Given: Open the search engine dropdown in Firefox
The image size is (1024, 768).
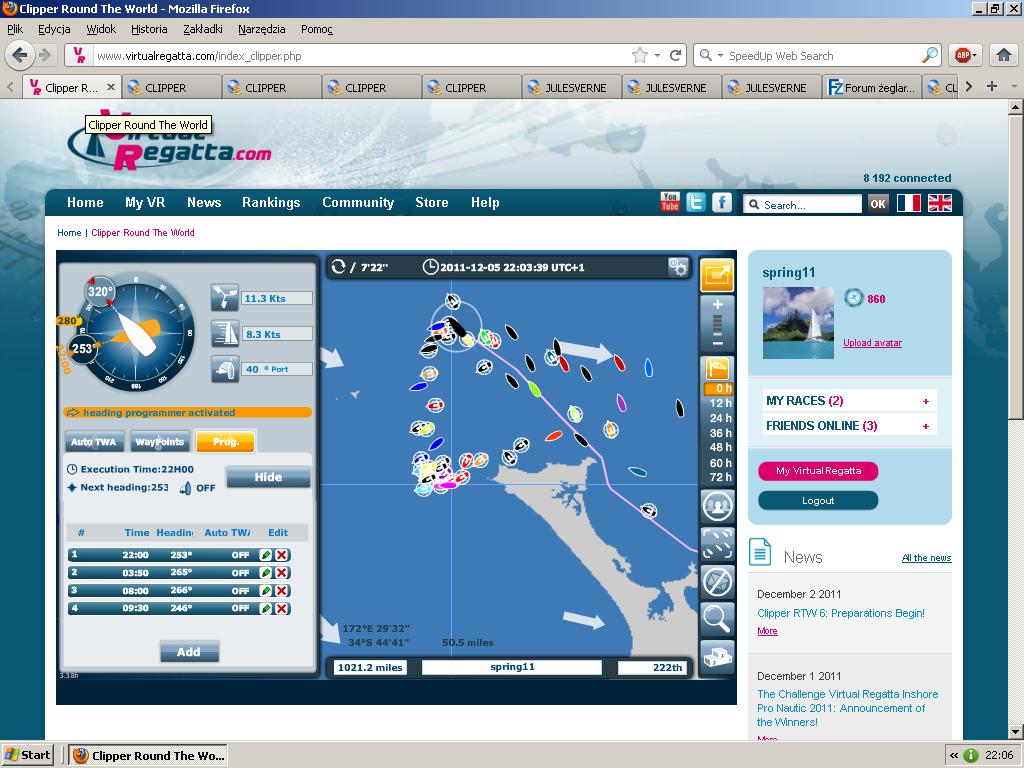Looking at the screenshot, I should pos(709,56).
